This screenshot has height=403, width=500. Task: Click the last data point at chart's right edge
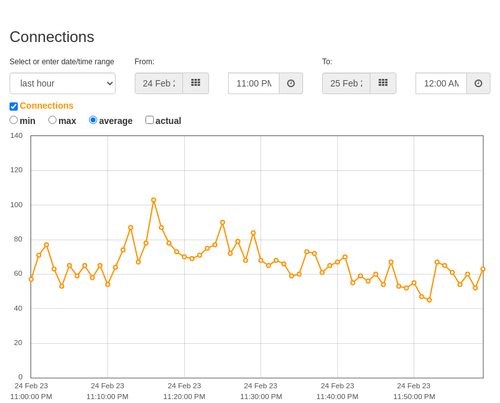[483, 269]
